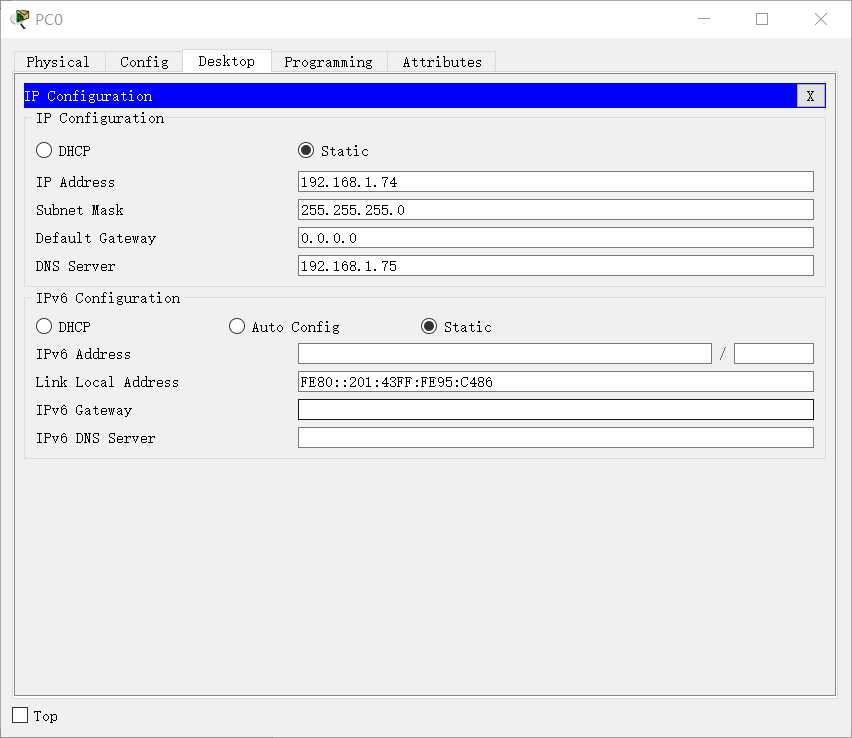The image size is (852, 738).
Task: Minimize the PC0 window
Action: (704, 19)
